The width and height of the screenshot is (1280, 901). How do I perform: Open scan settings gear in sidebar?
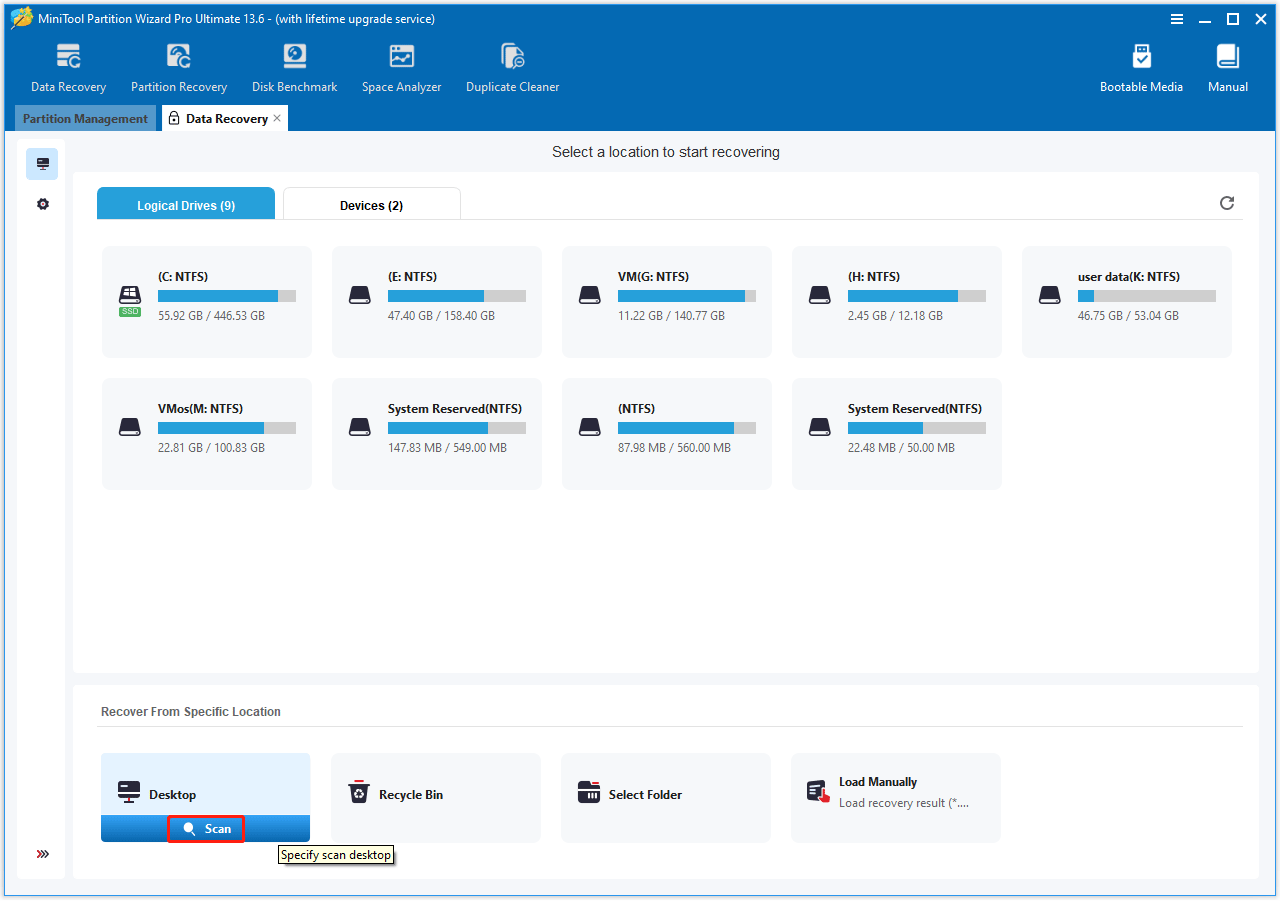(x=42, y=204)
